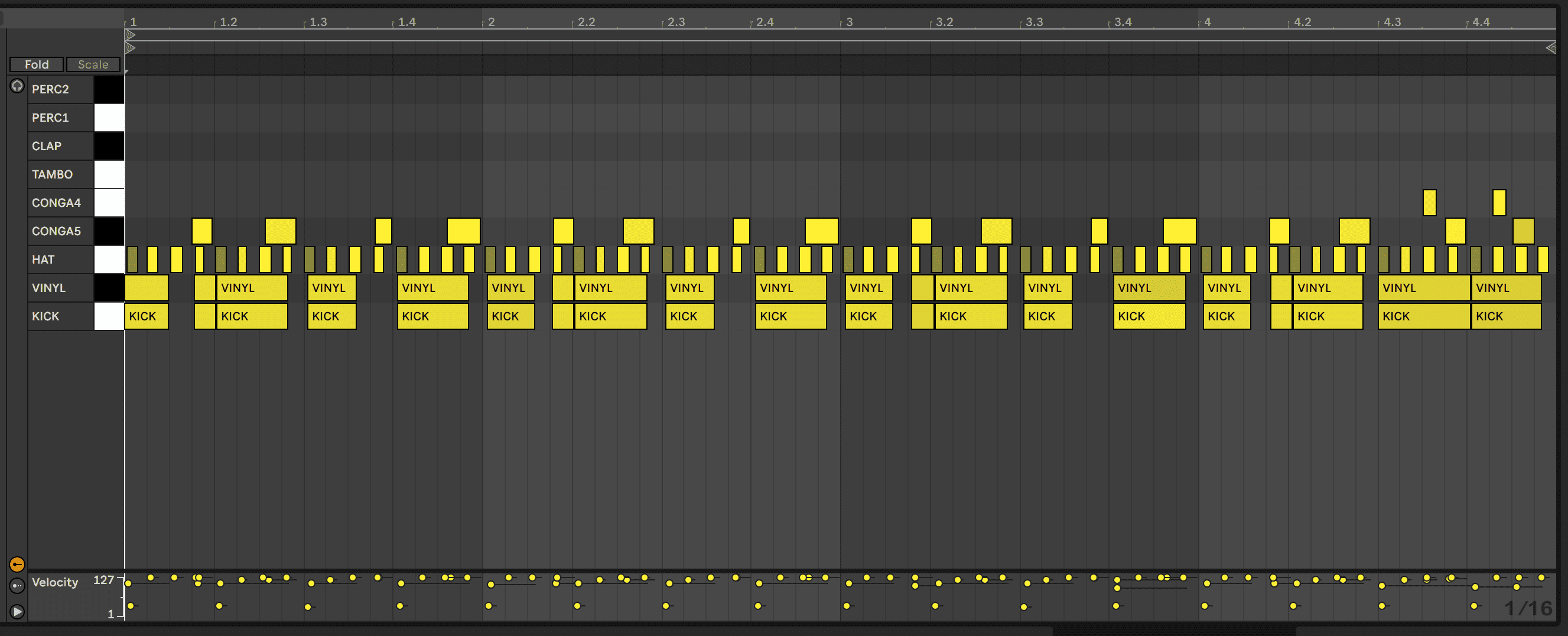This screenshot has height=636, width=1568.
Task: Click the black piano key beside CLAP
Action: pos(109,146)
